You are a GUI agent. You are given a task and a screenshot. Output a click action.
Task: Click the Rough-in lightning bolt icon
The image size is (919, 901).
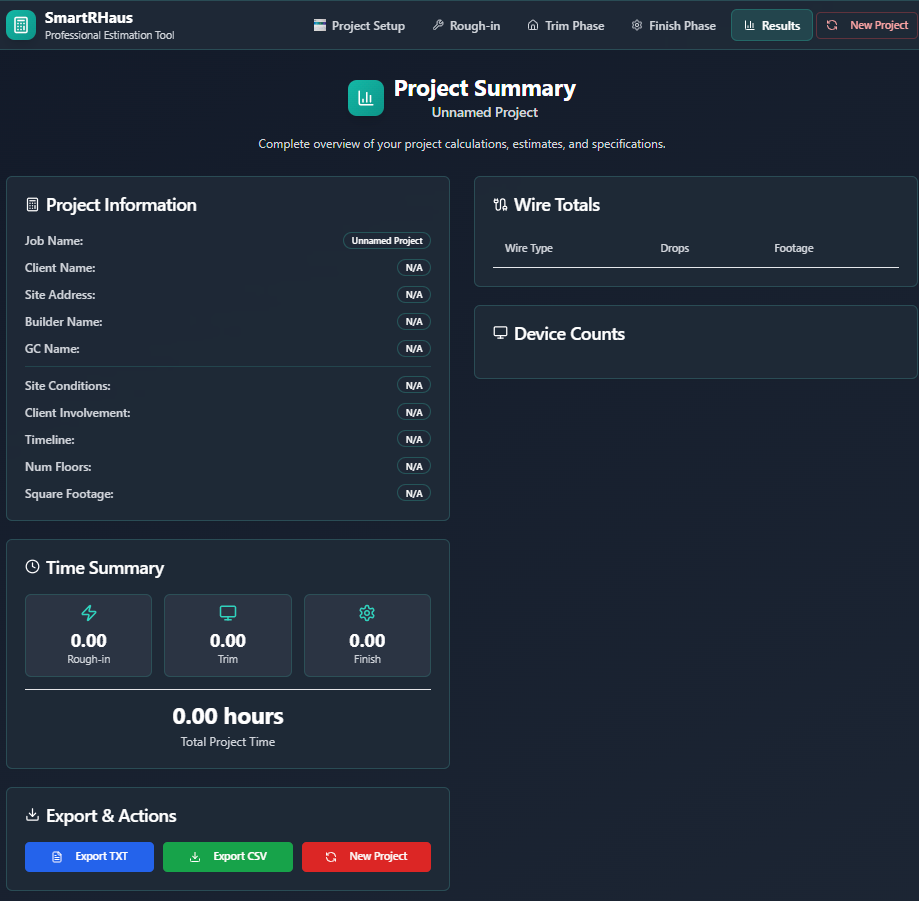click(89, 613)
